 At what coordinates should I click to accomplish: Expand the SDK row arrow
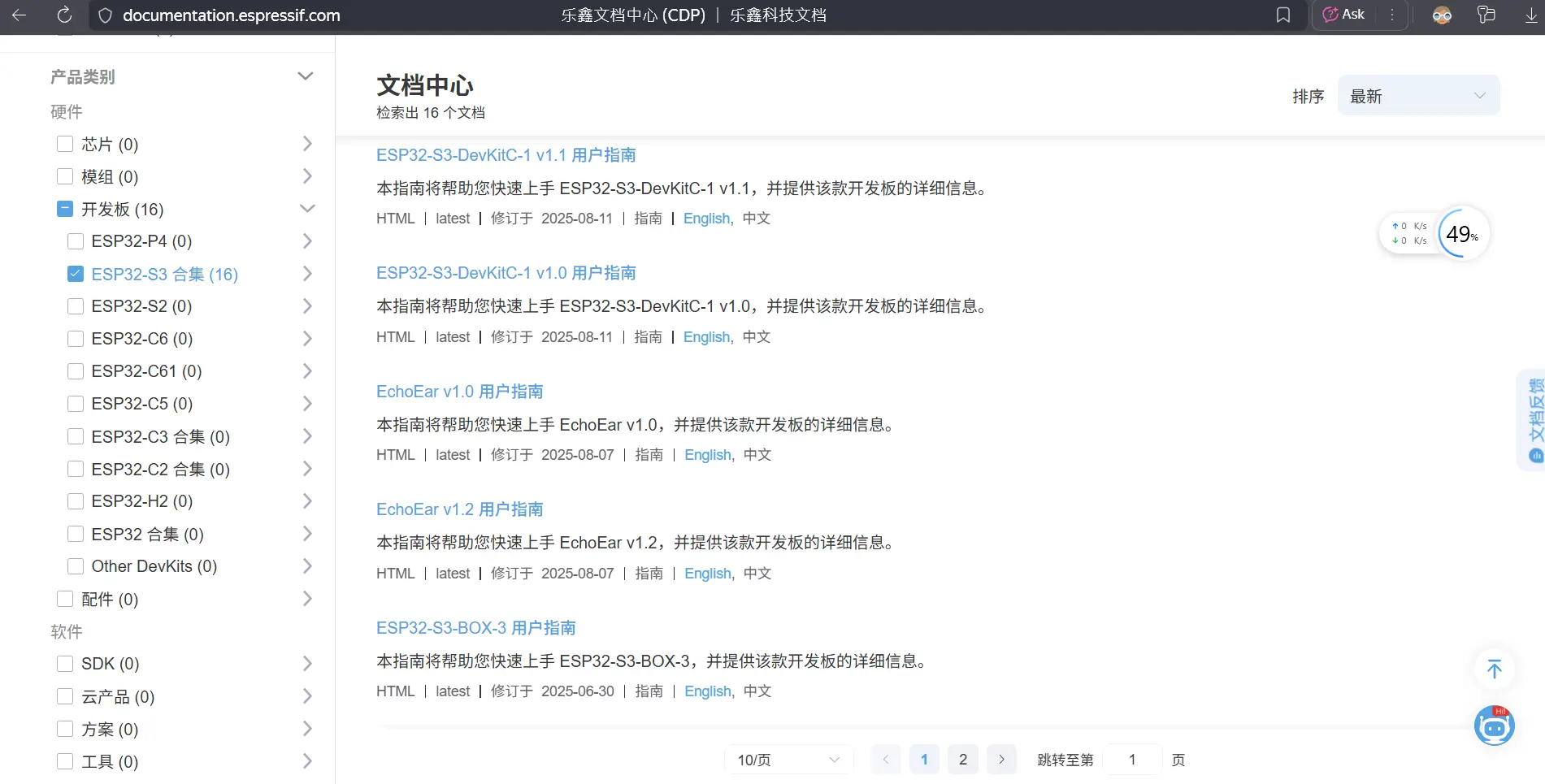(307, 664)
